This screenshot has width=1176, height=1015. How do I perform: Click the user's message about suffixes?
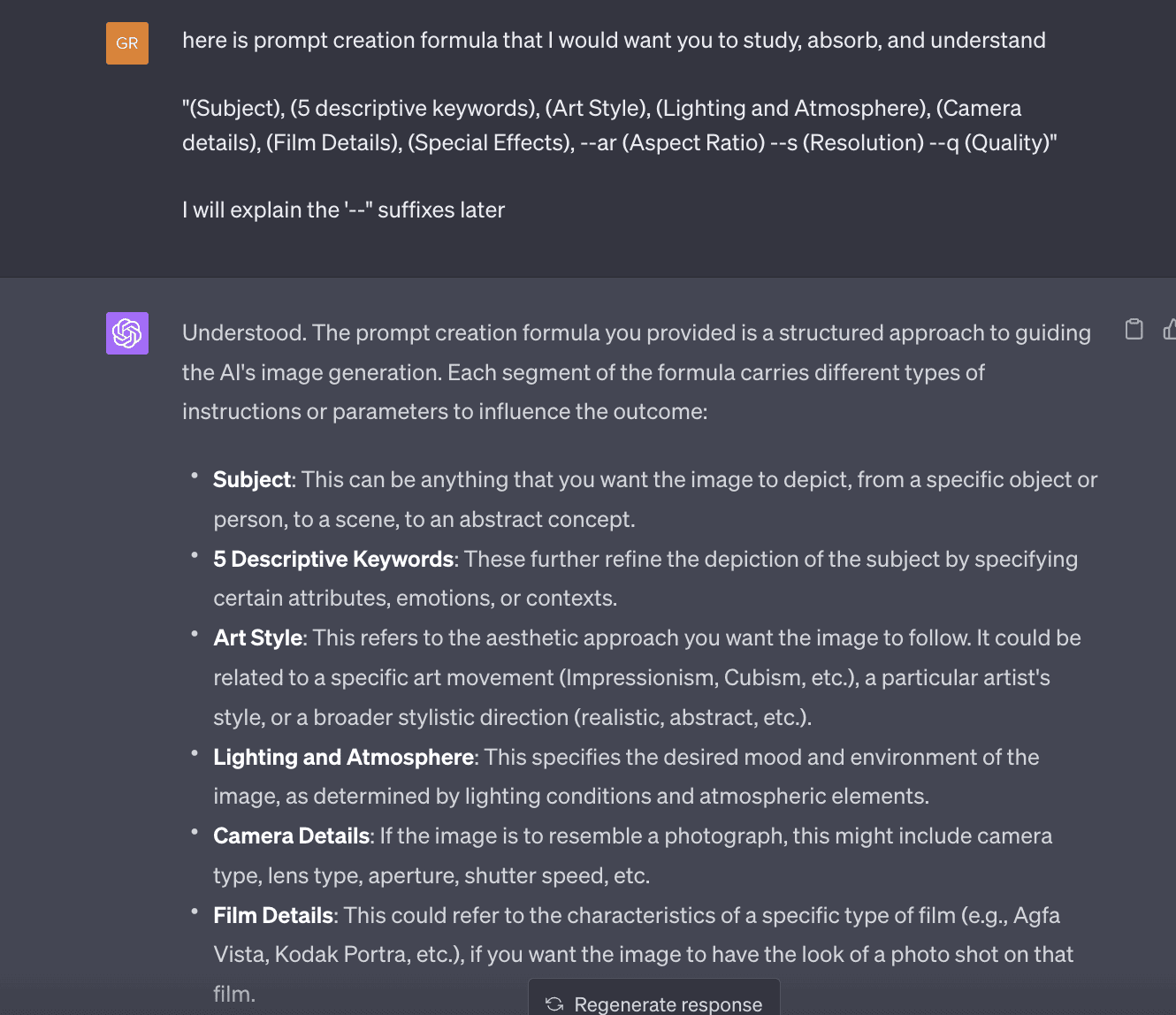[343, 210]
